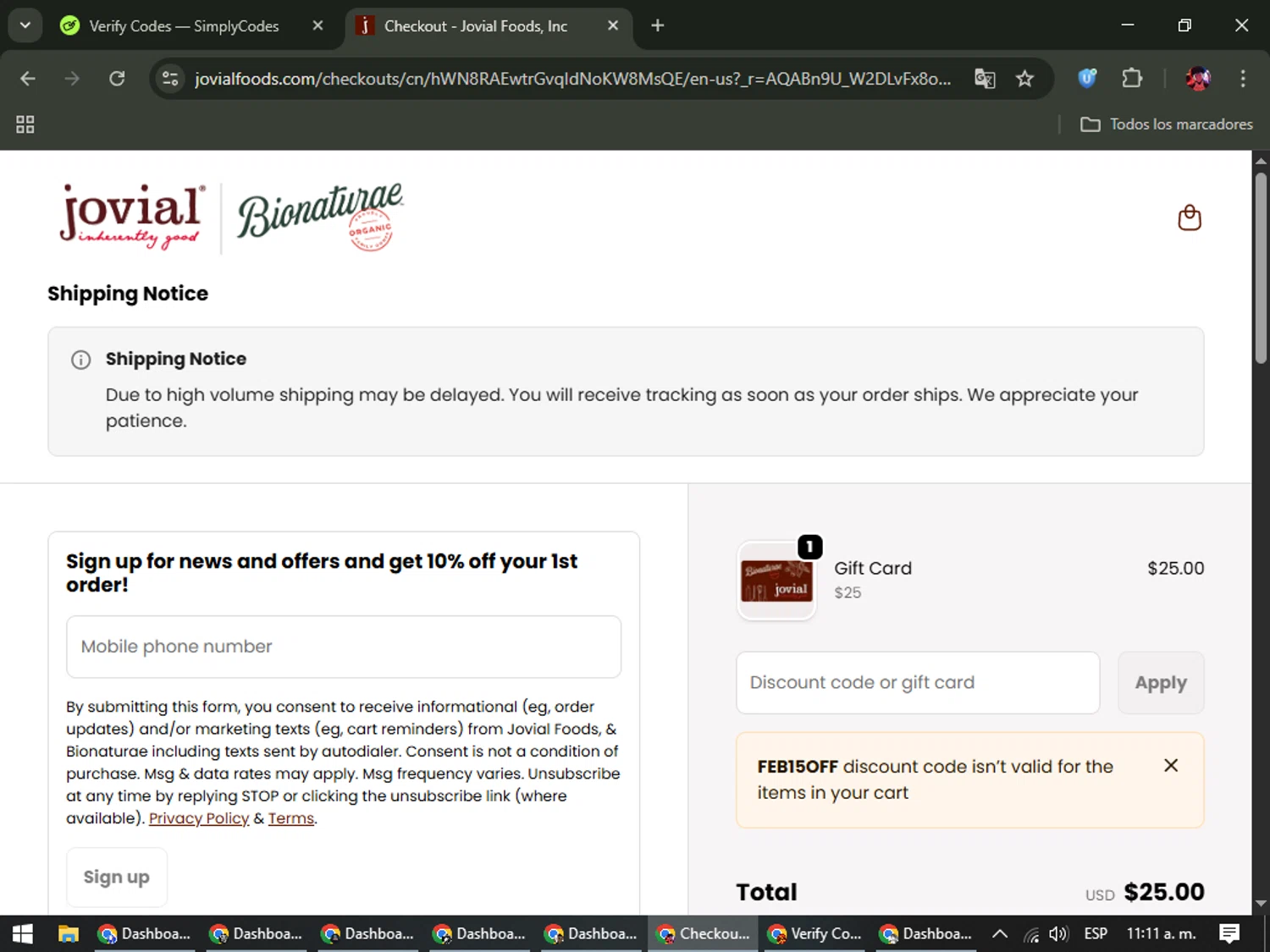The width and height of the screenshot is (1270, 952).
Task: Click the address bar URL
Action: coord(572,79)
